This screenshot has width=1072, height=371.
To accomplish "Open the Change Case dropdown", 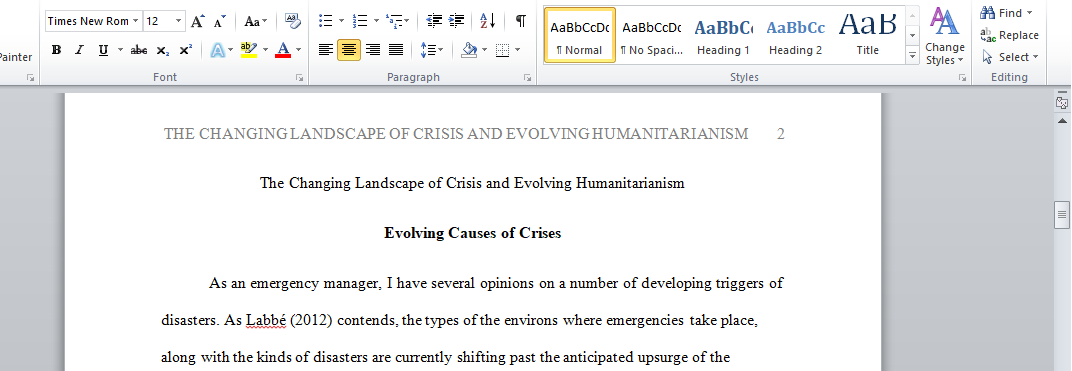I will [x=256, y=21].
